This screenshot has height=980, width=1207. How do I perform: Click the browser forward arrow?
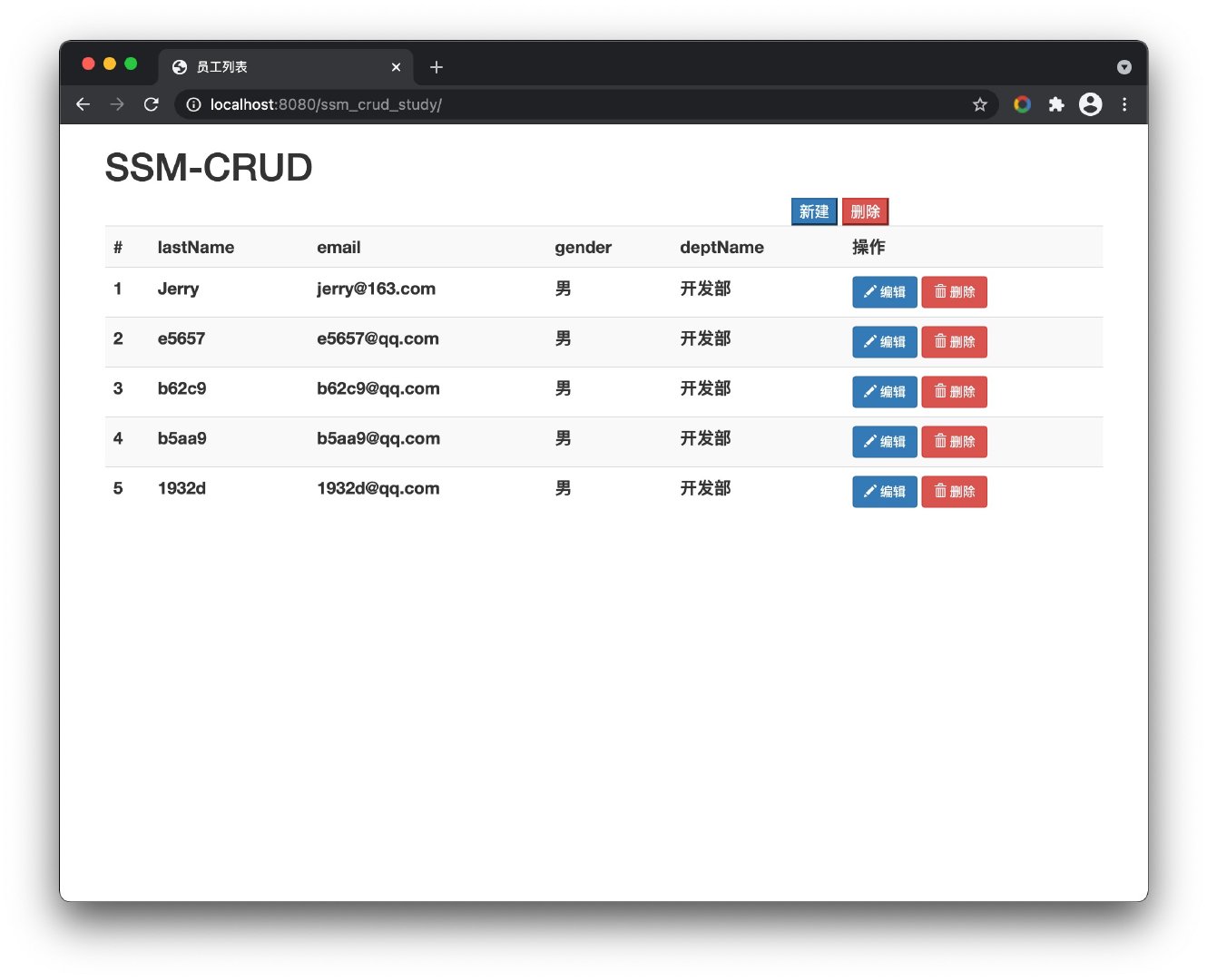(x=117, y=104)
